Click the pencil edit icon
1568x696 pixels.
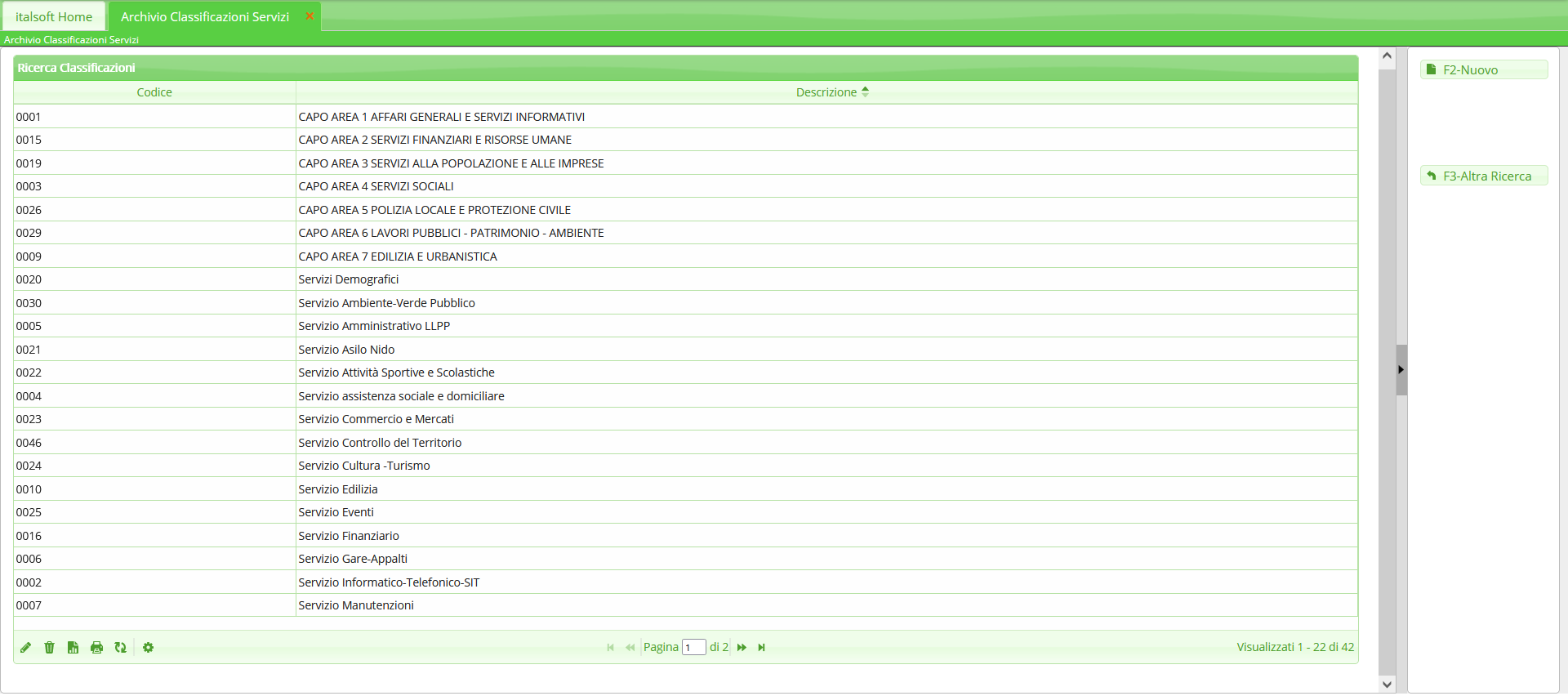(x=26, y=648)
